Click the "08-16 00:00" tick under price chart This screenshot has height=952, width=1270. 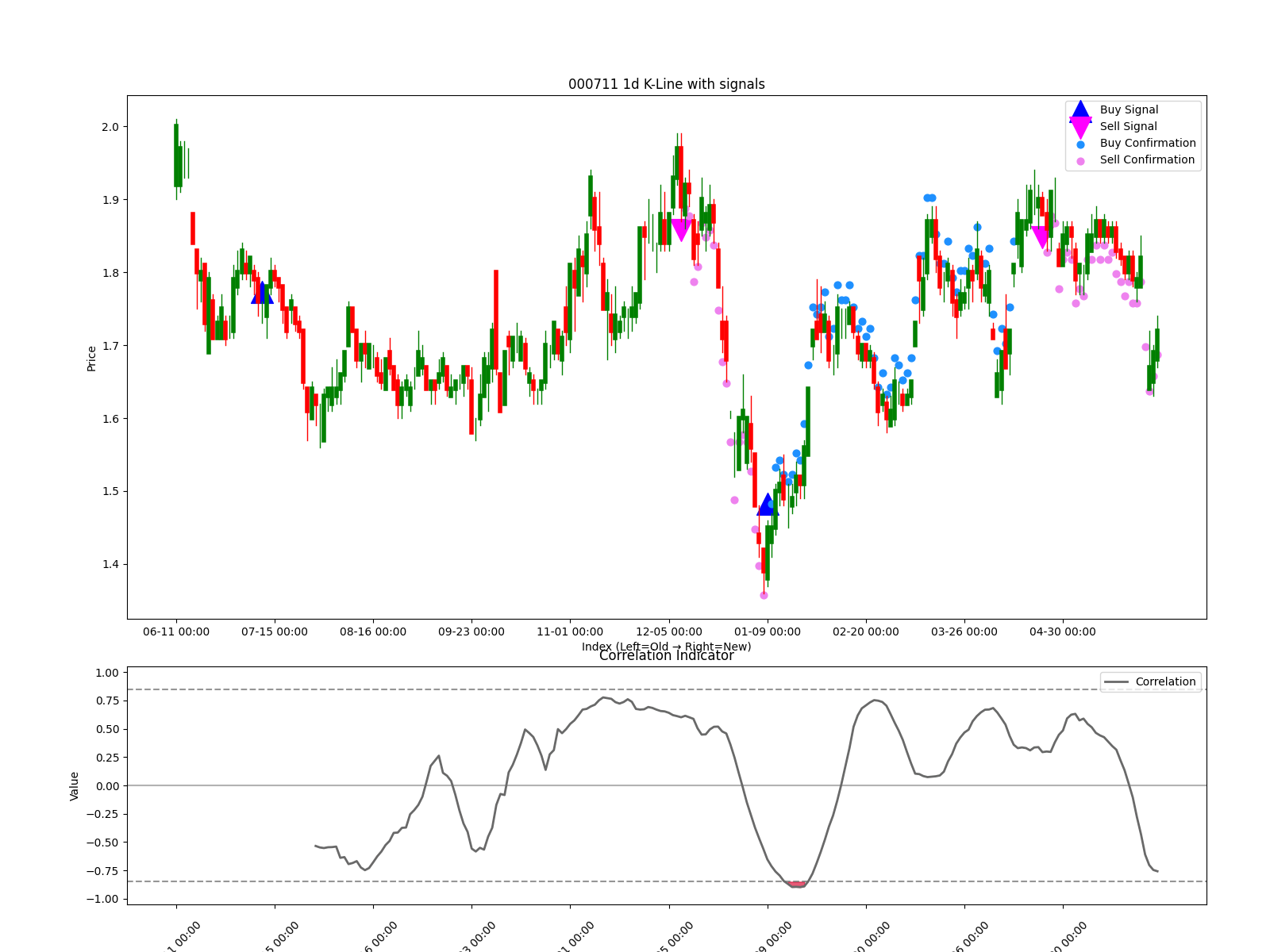373,631
